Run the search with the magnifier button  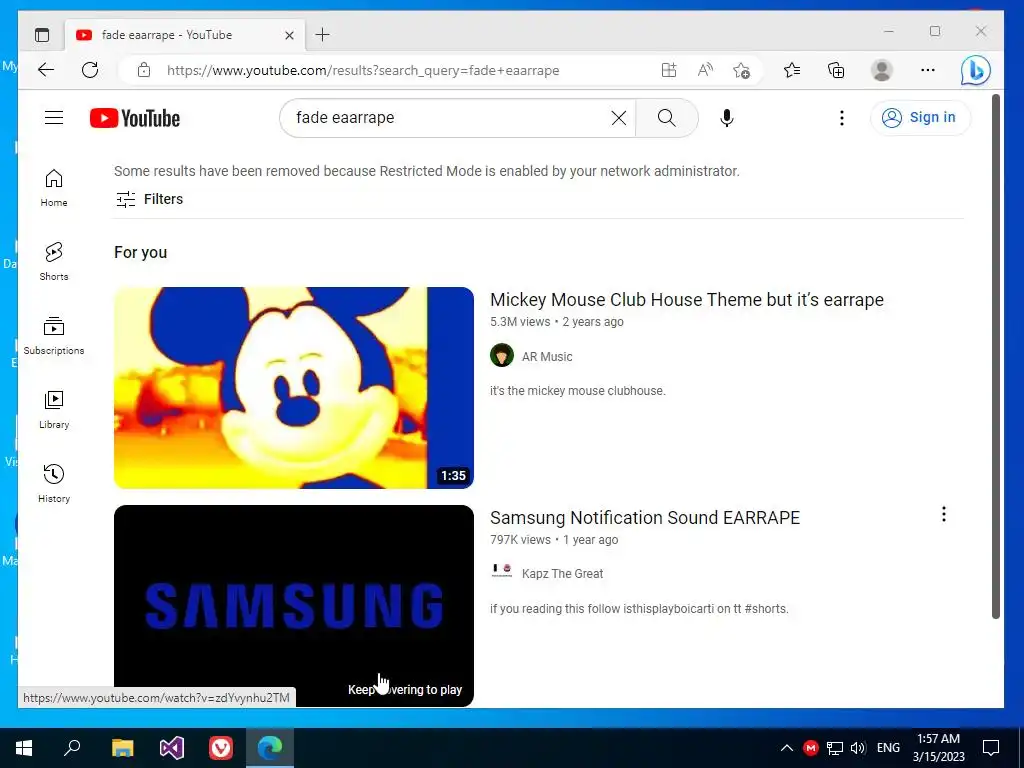tap(667, 118)
